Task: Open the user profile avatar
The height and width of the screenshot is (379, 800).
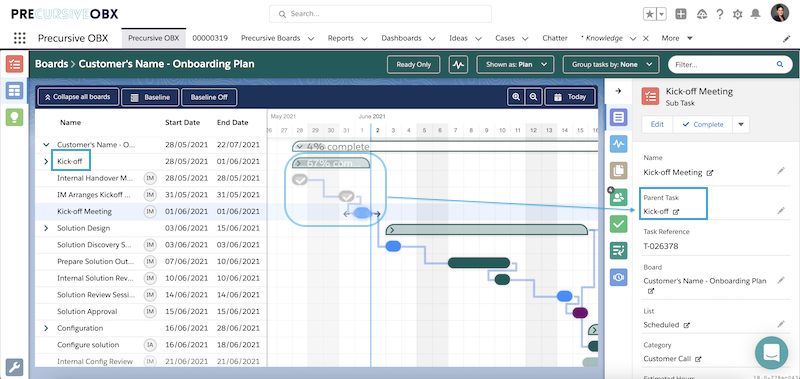Action: [780, 13]
